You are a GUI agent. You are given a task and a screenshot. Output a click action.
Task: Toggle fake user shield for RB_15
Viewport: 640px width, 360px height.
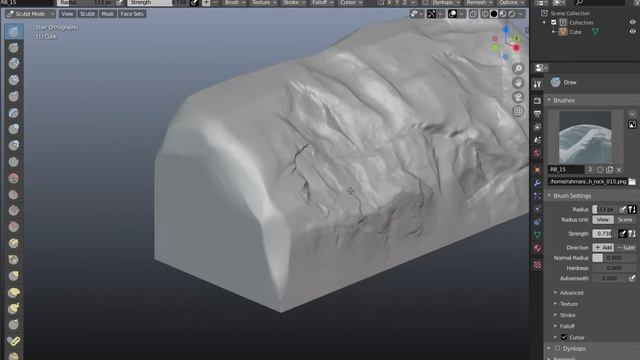coord(600,169)
